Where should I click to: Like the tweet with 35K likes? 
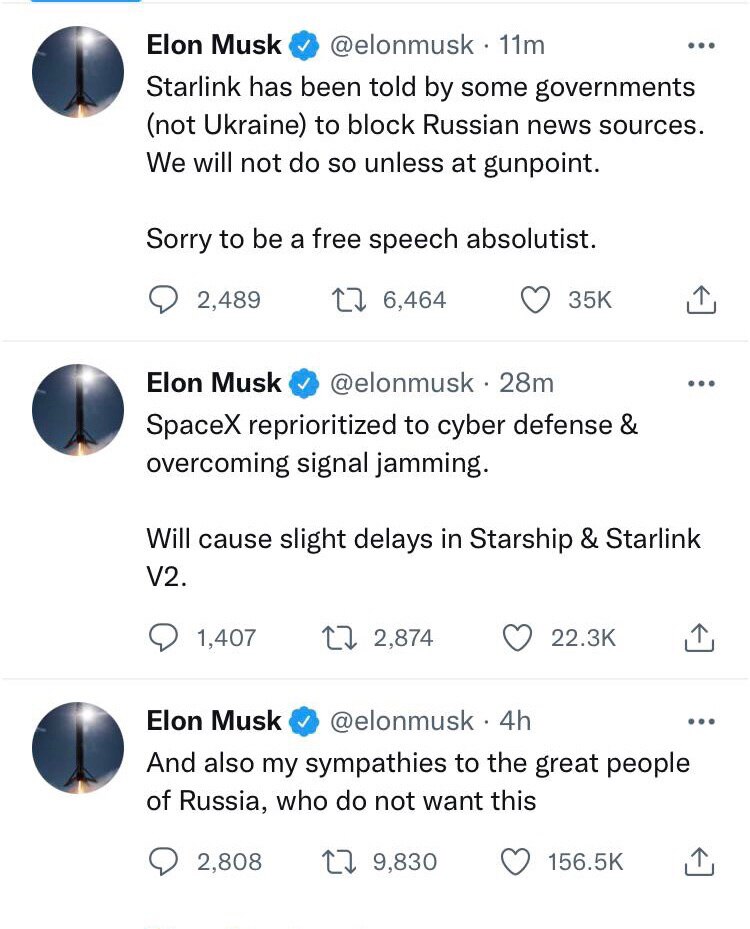pos(537,299)
